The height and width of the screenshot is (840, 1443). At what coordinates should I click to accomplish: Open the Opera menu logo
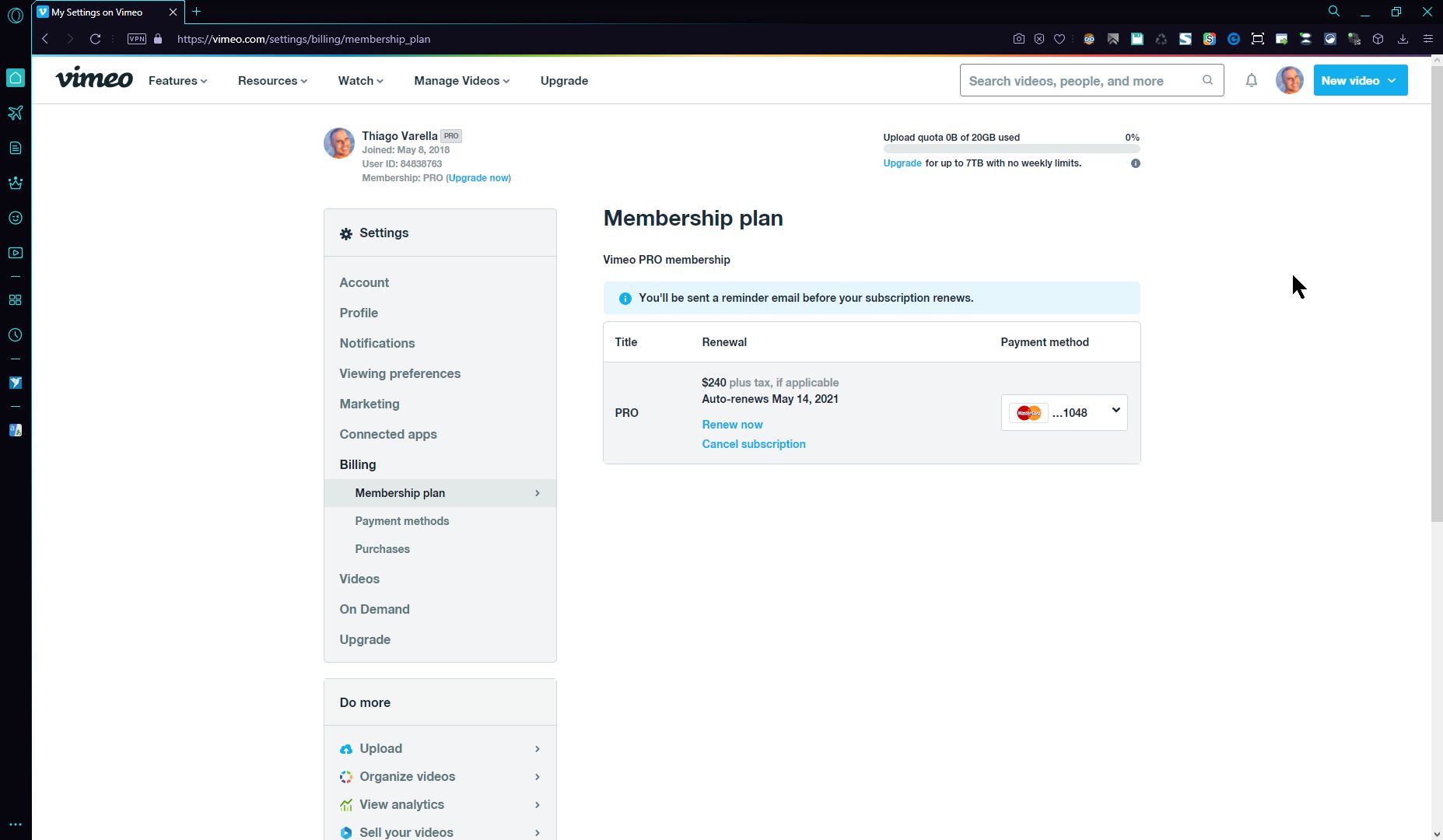point(15,15)
